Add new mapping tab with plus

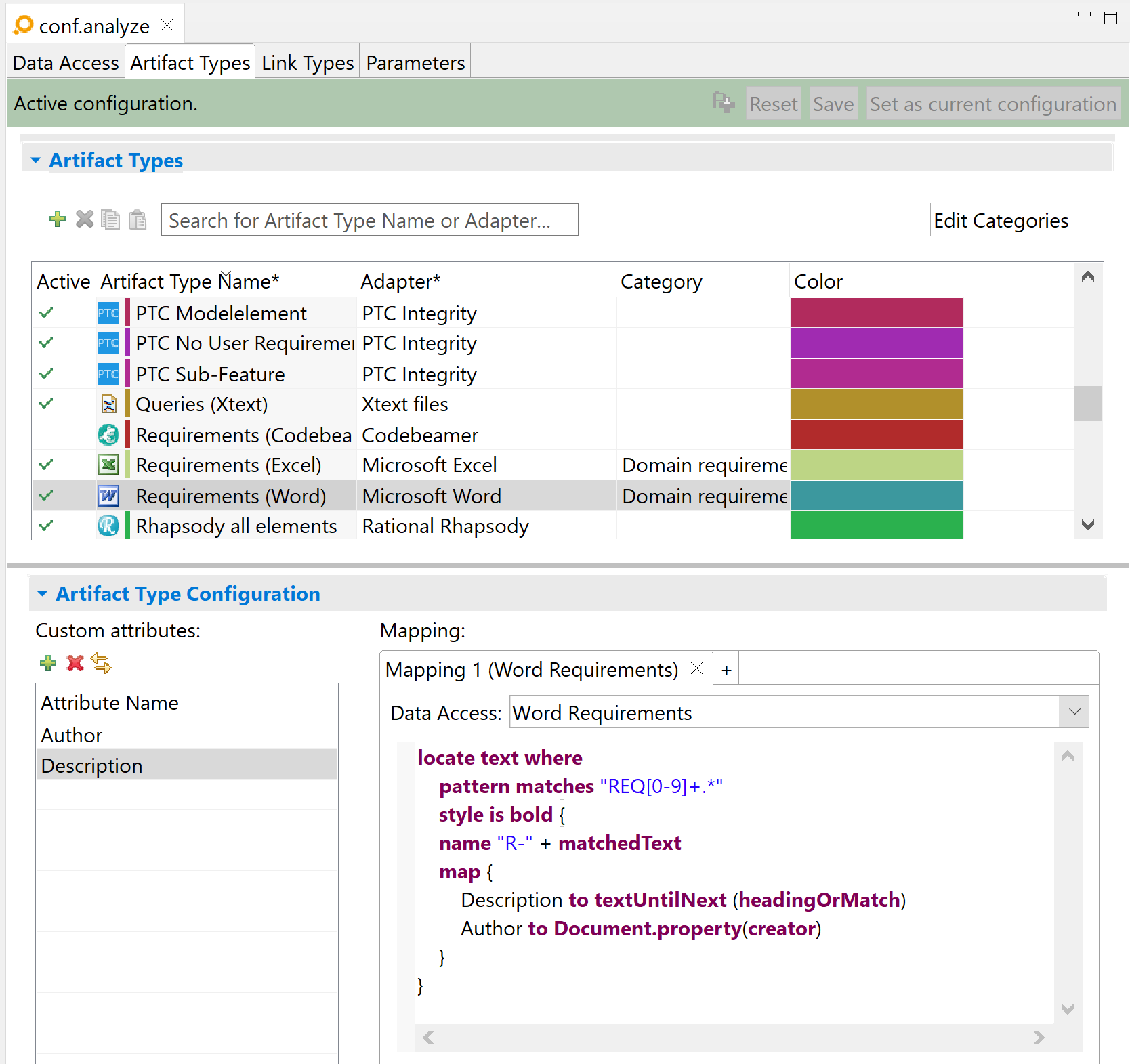click(x=726, y=670)
